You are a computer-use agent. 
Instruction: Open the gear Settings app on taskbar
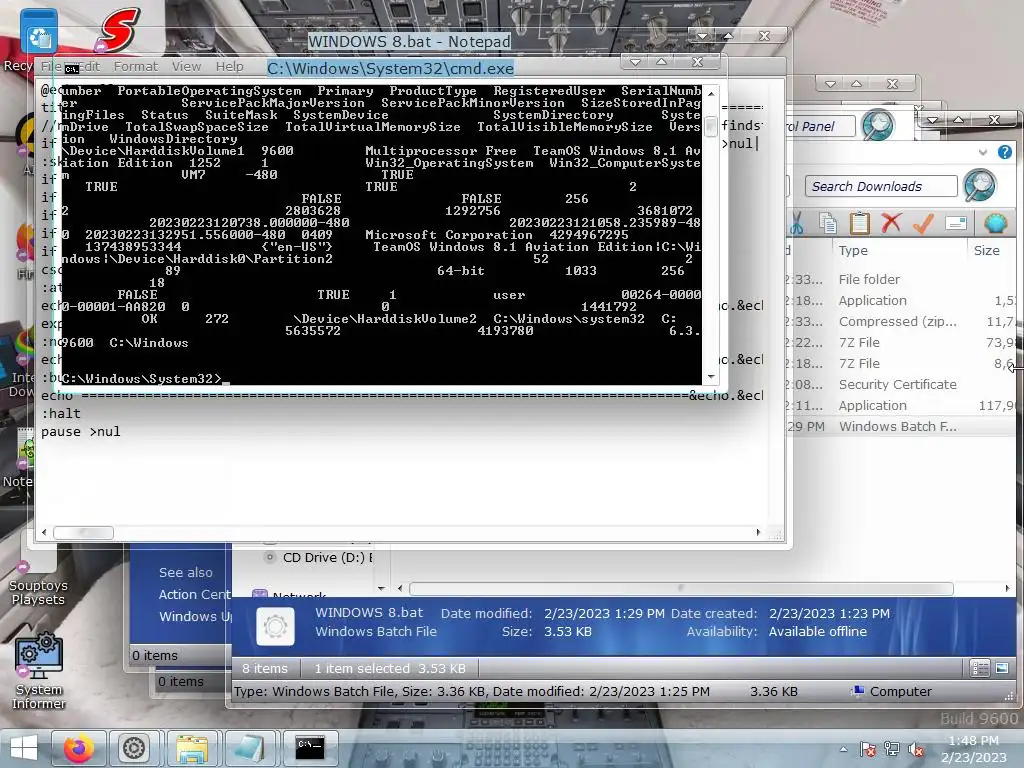134,748
